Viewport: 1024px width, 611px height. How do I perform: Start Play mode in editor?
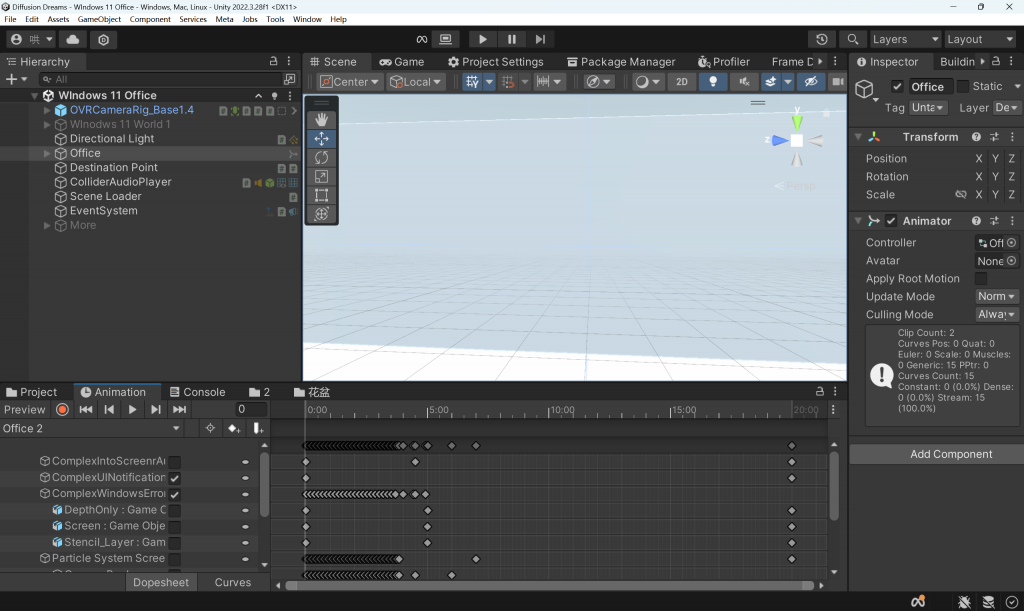click(482, 39)
